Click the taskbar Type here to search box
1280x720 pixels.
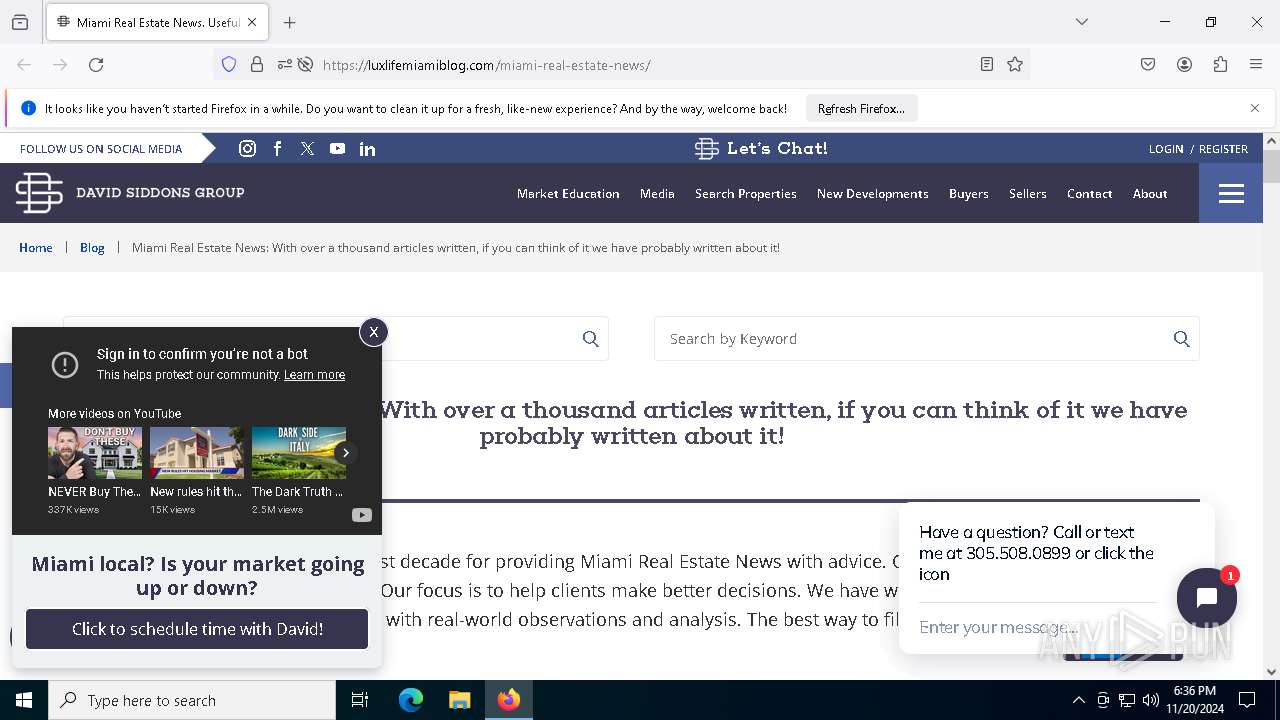[x=192, y=700]
